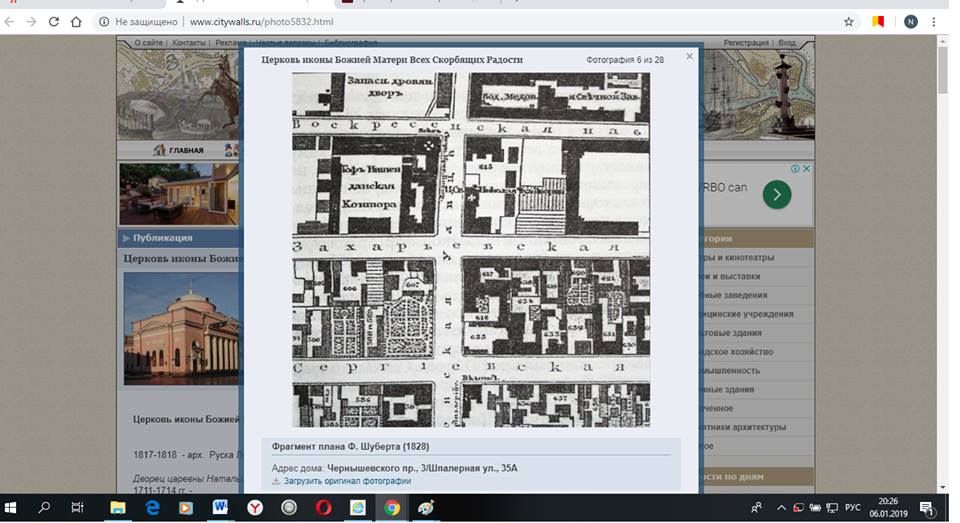Viewport: 960px width, 523px height.
Task: Reload the citywalls.ru page
Action: tap(54, 22)
